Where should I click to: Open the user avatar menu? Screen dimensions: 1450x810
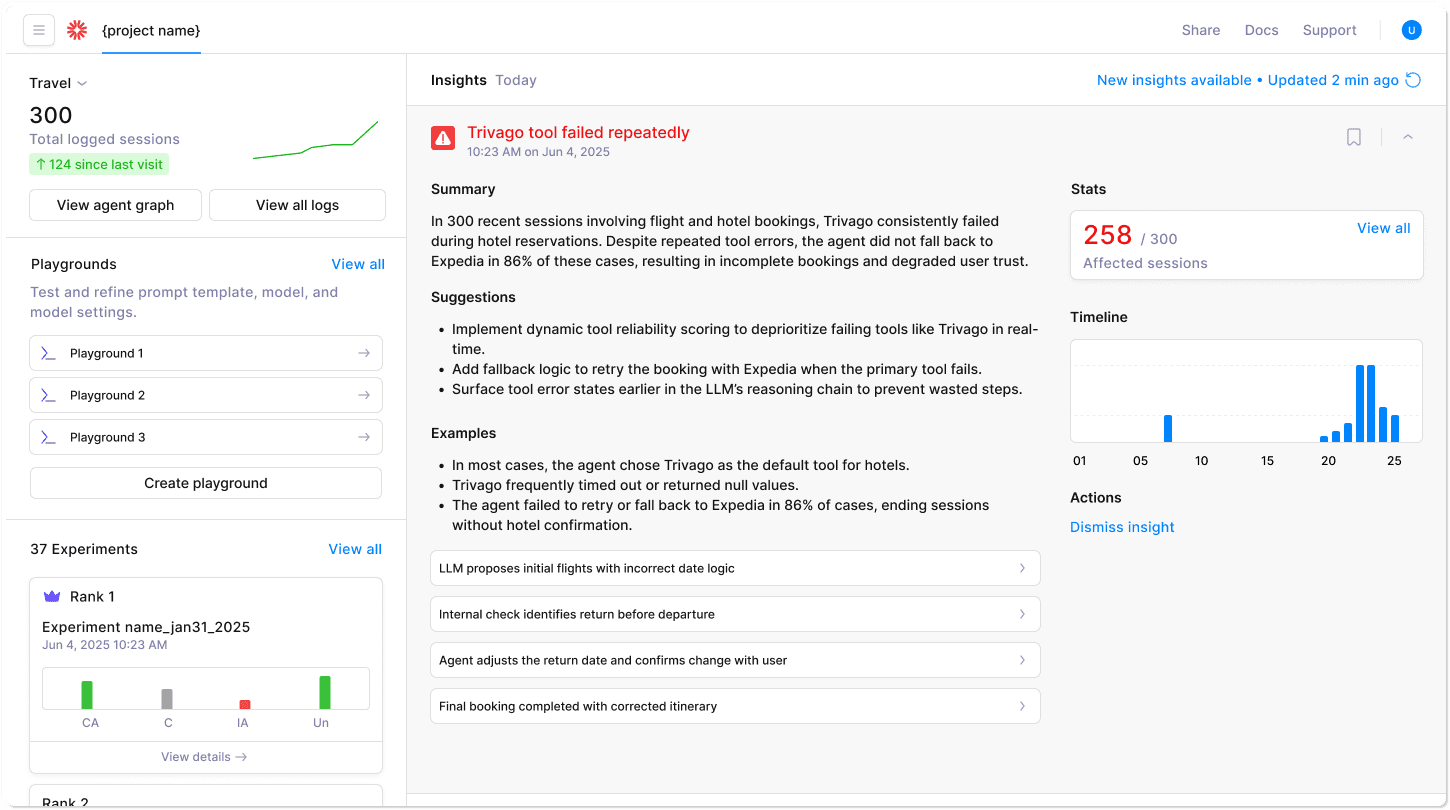coord(1411,30)
